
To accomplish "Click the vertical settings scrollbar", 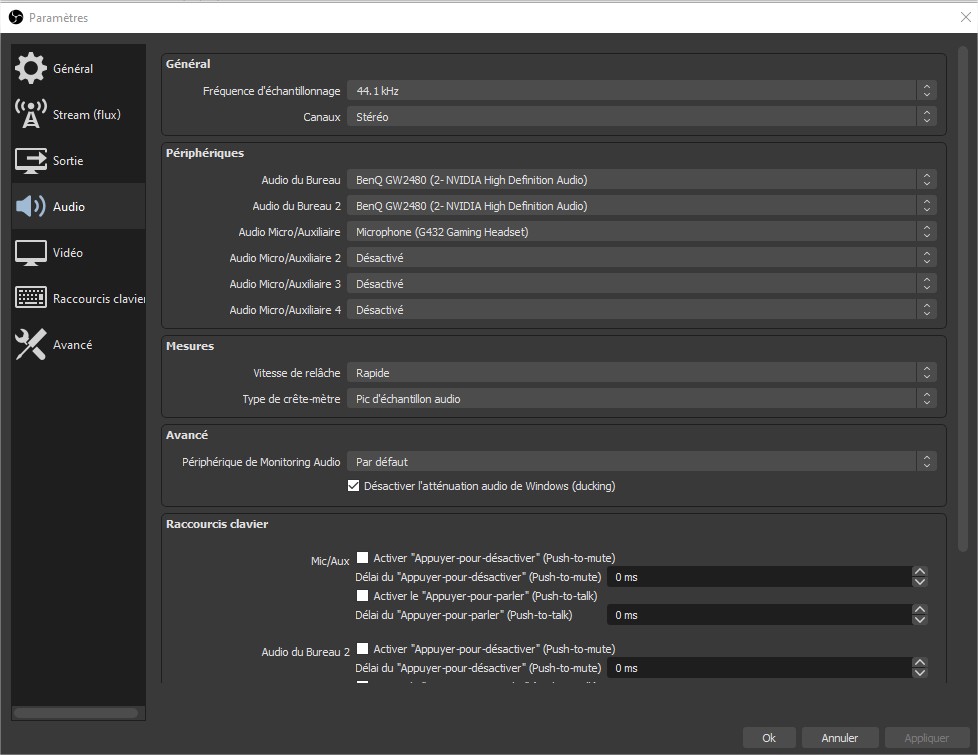I will [x=962, y=300].
